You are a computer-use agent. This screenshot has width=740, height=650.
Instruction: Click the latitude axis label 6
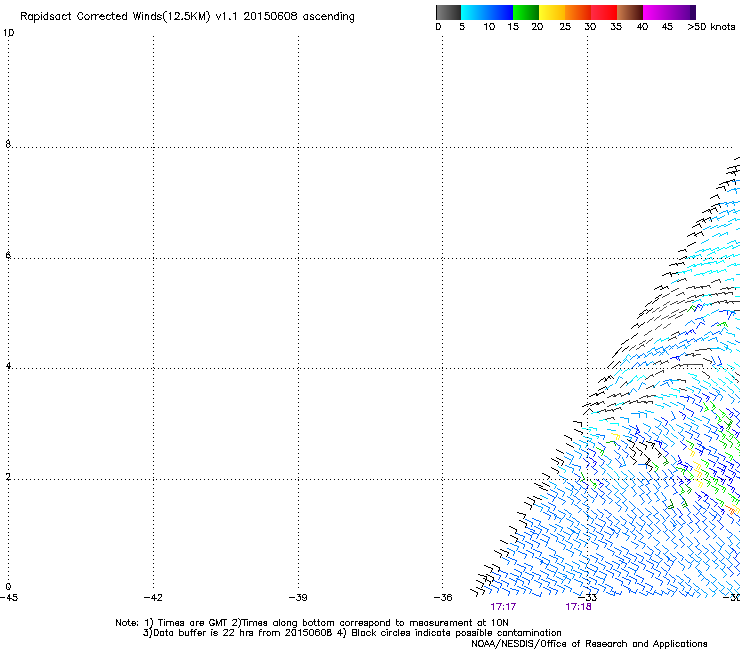point(8,255)
